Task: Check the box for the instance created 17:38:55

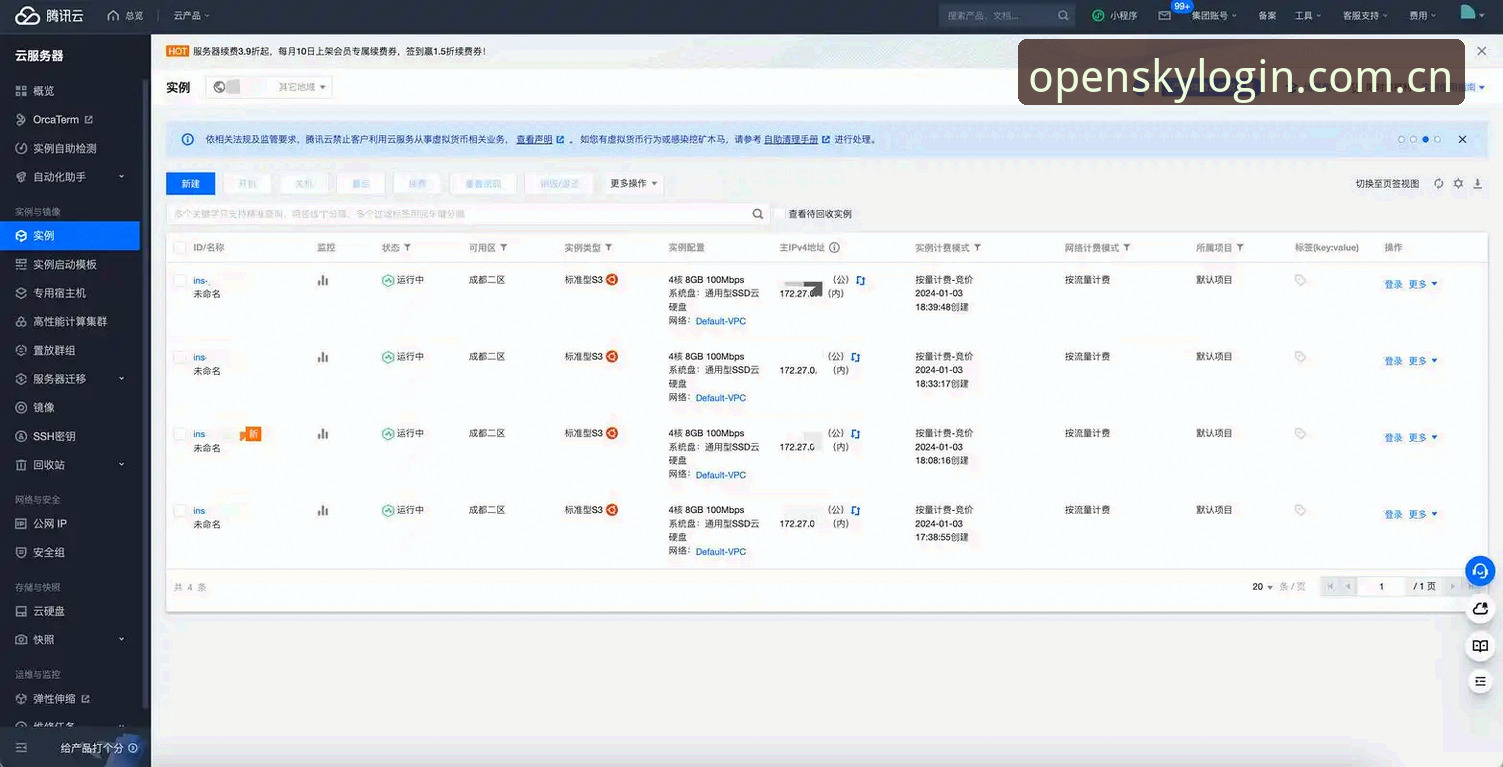Action: tap(180, 510)
